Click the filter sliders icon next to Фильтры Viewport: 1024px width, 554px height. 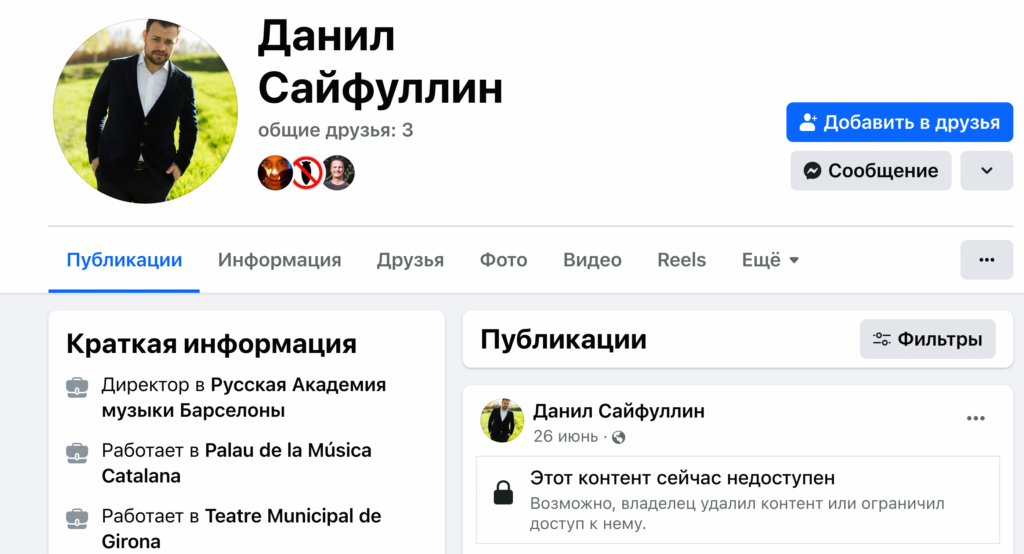pos(882,339)
